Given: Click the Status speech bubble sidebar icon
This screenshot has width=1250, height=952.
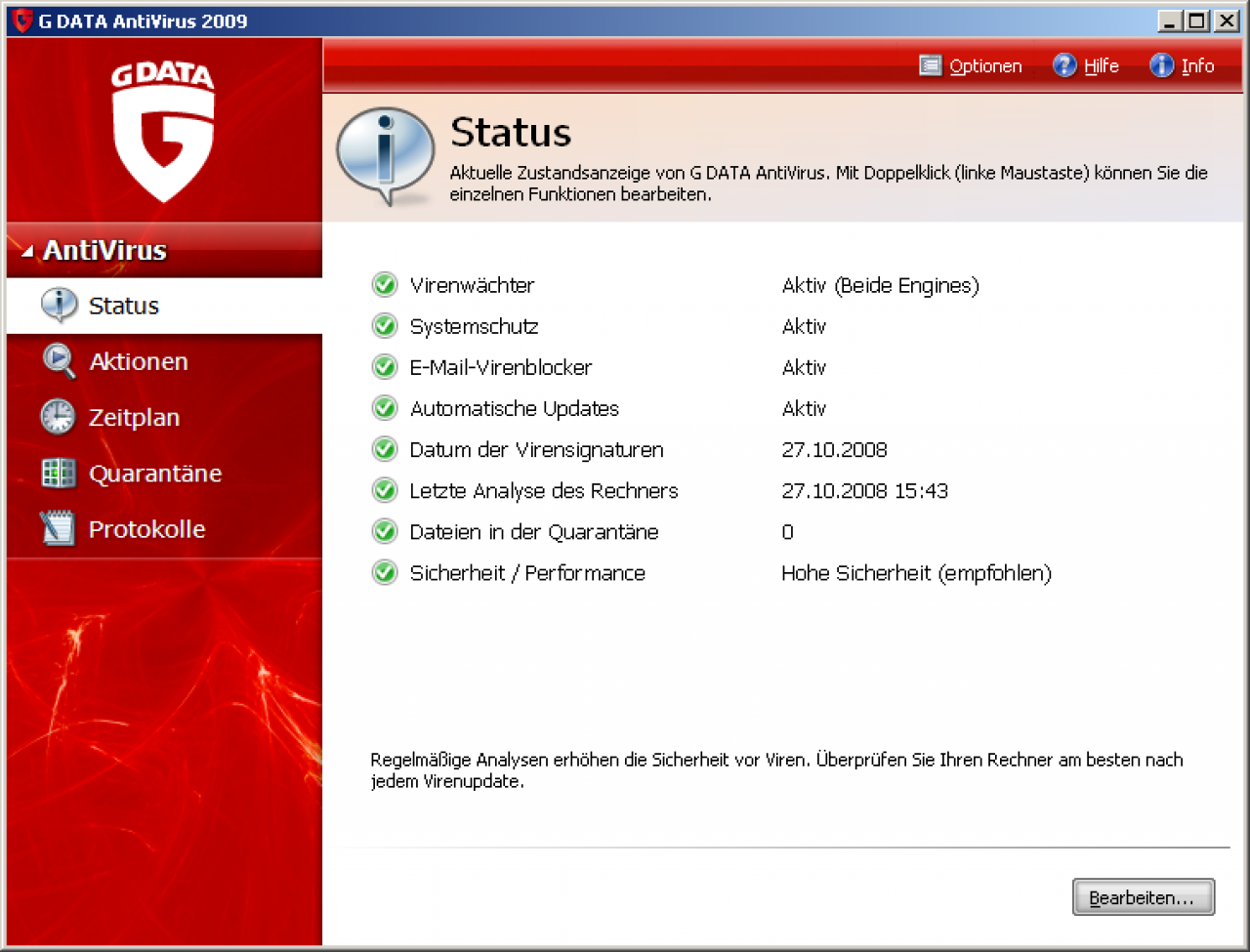Looking at the screenshot, I should pyautogui.click(x=59, y=306).
